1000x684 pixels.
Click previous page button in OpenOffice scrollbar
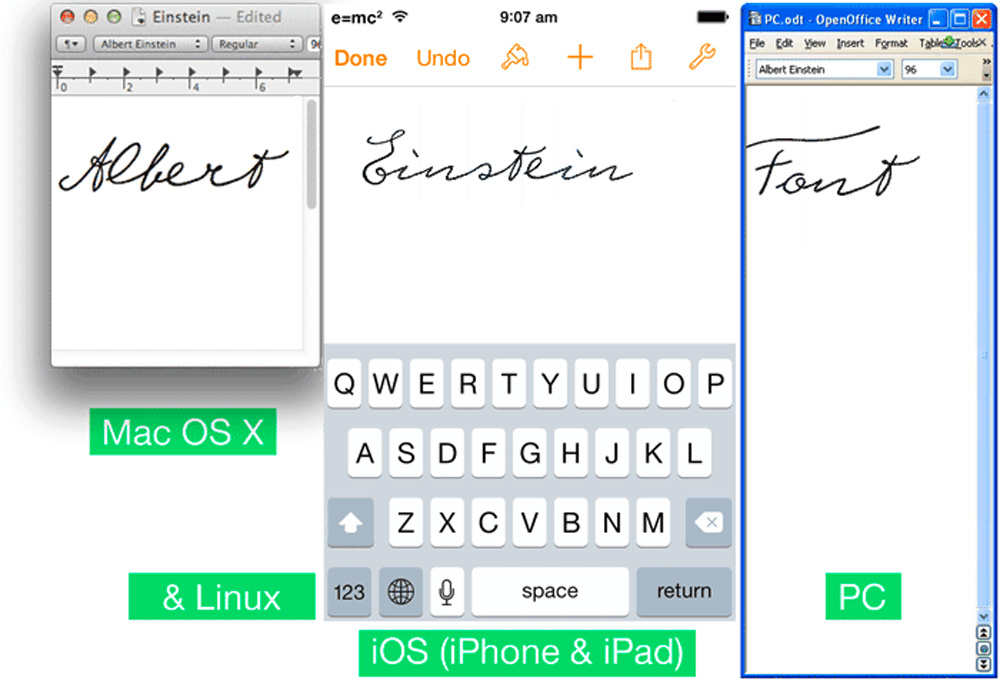point(983,632)
